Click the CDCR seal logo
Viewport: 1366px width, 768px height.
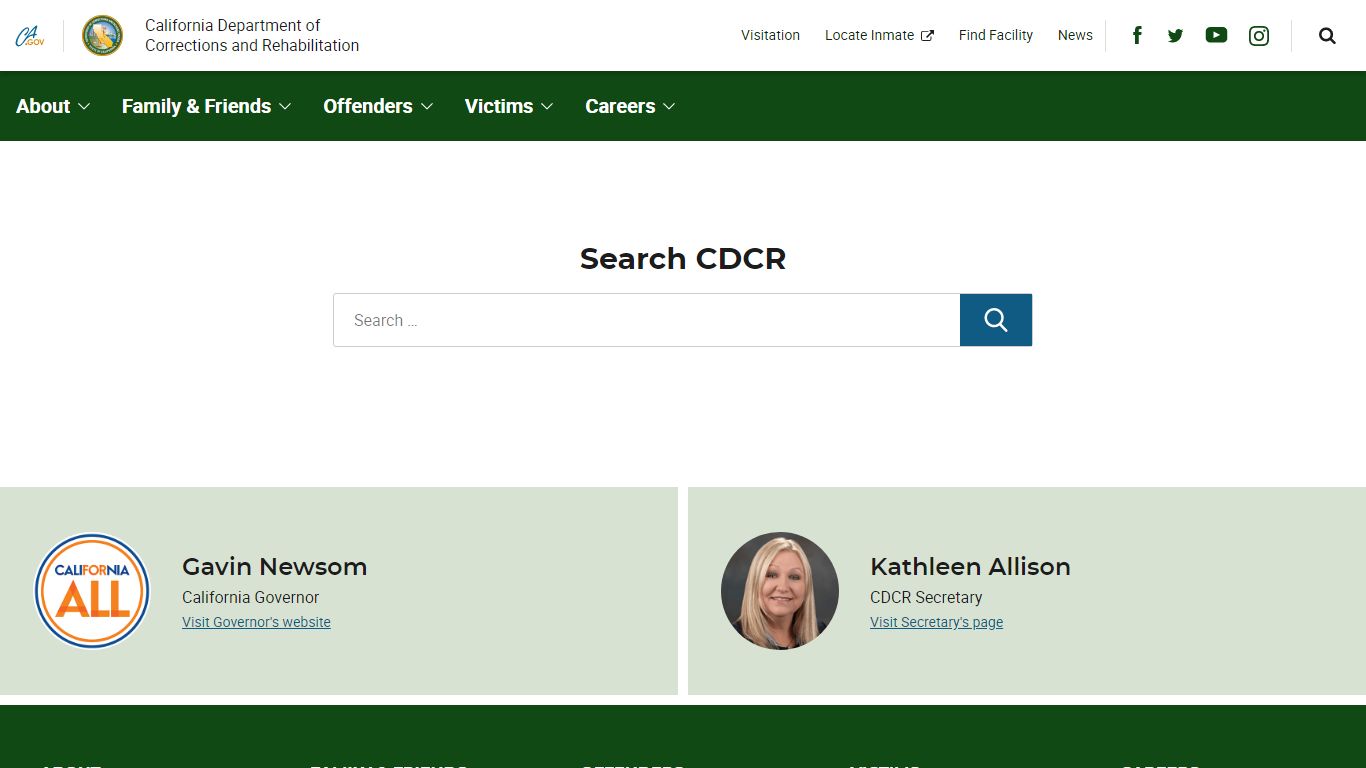[x=102, y=35]
